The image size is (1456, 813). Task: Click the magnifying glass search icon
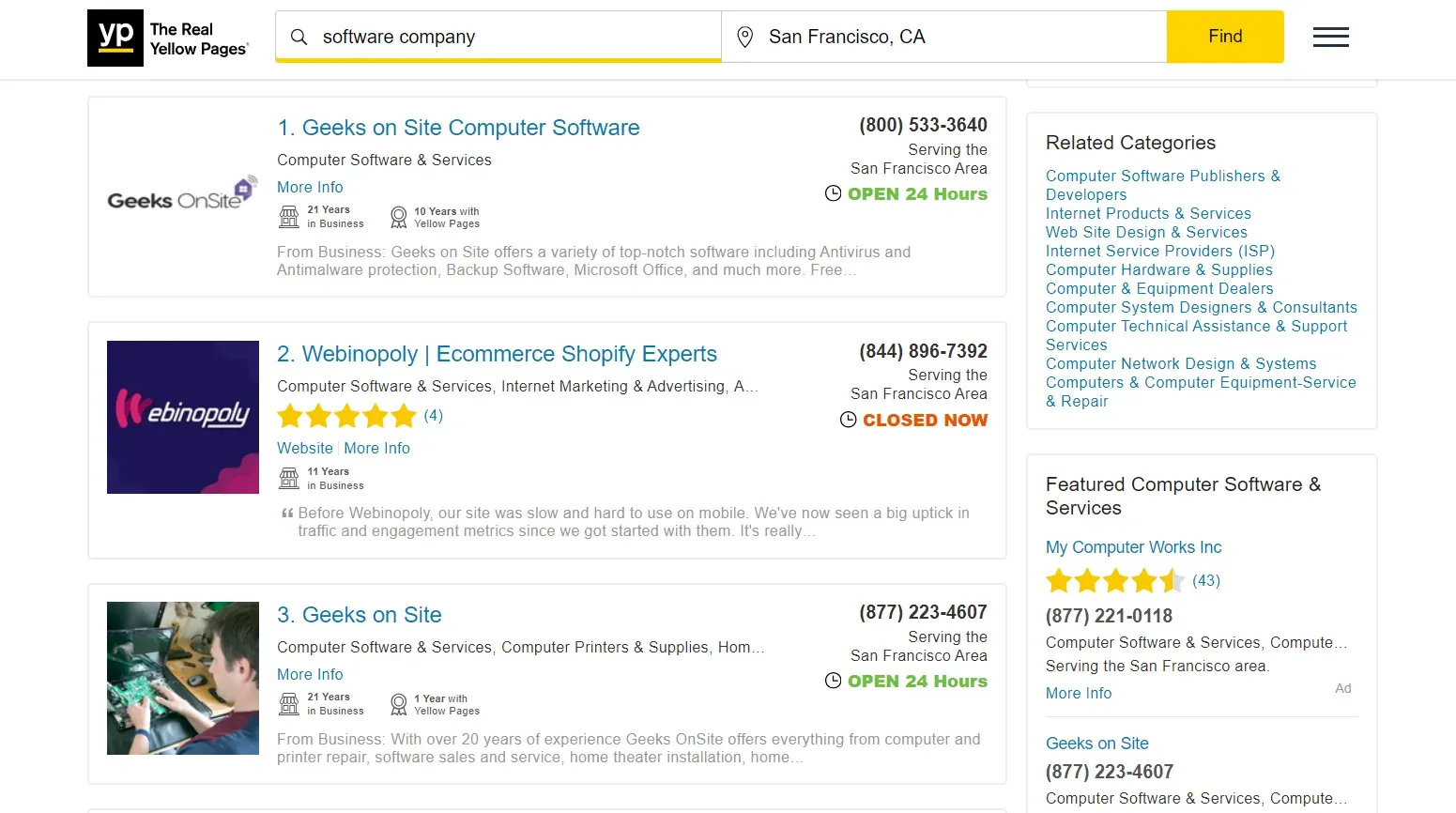(298, 37)
